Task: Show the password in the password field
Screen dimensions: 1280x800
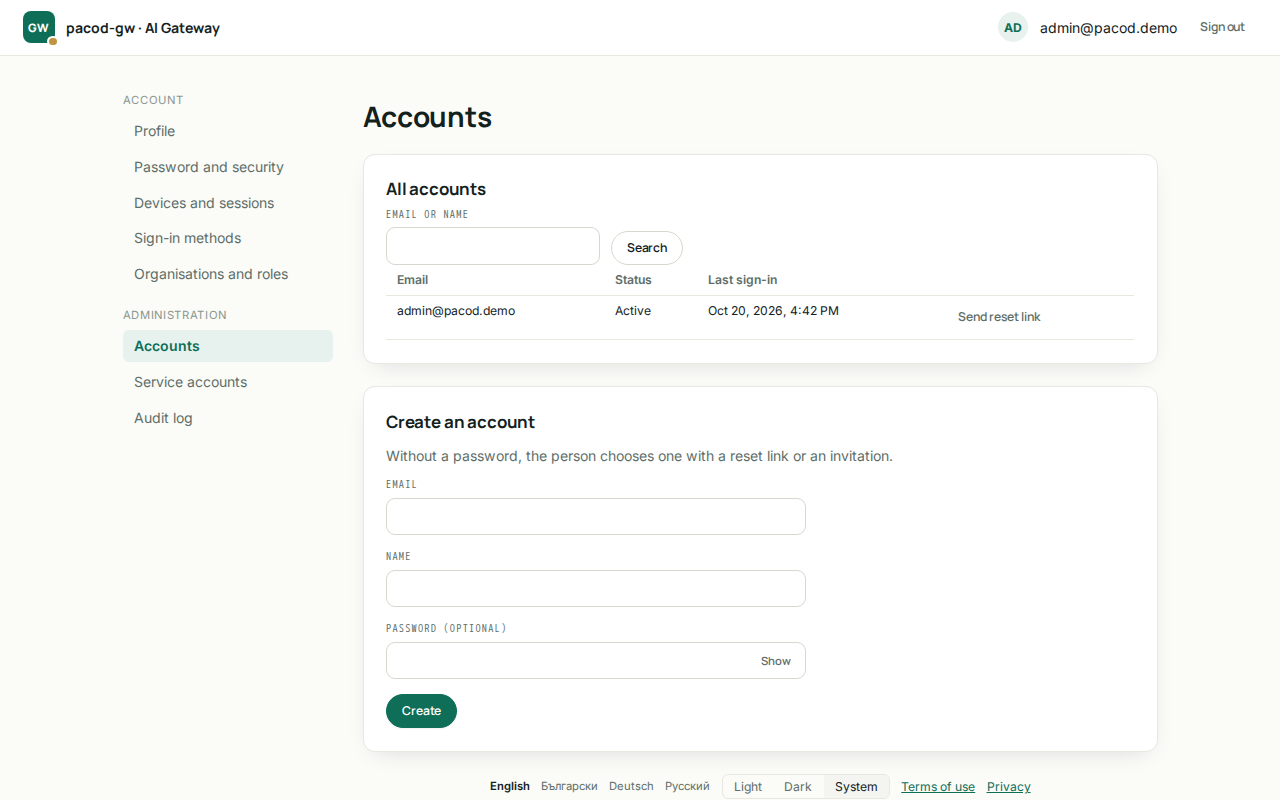Action: 776,661
